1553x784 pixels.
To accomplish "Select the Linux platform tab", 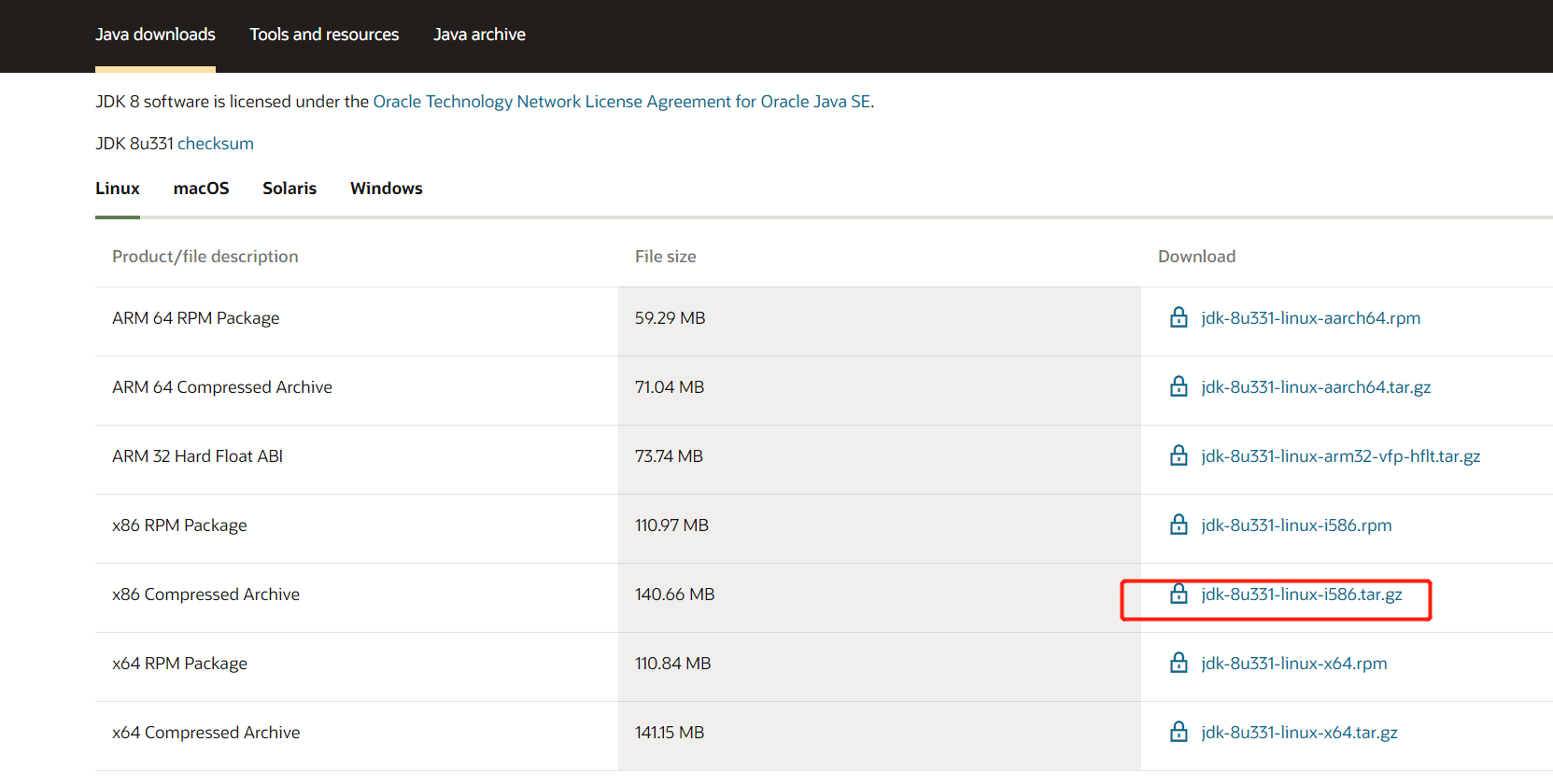I will pyautogui.click(x=118, y=189).
